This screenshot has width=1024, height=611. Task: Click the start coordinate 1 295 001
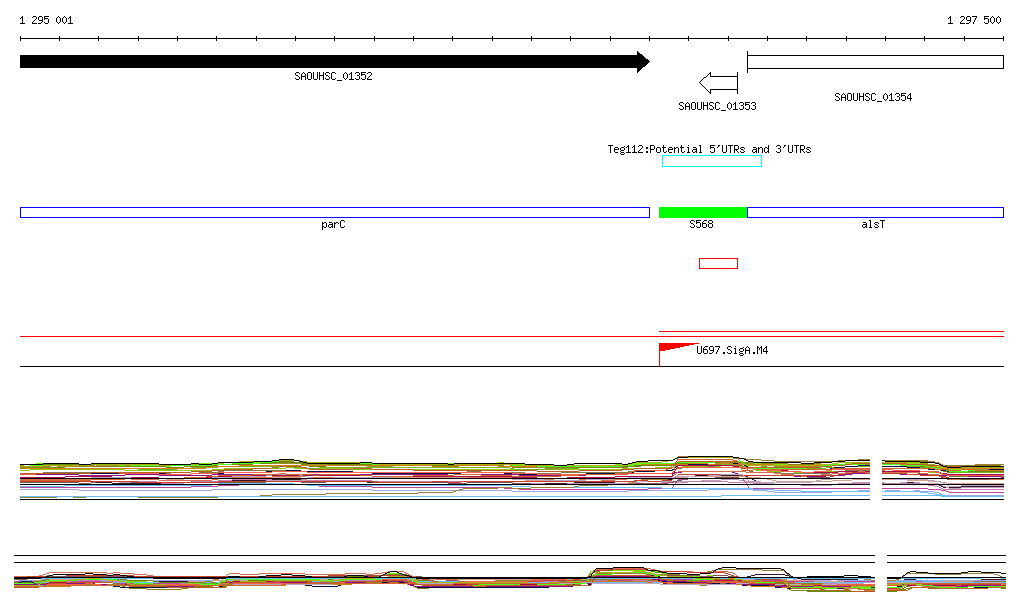46,20
